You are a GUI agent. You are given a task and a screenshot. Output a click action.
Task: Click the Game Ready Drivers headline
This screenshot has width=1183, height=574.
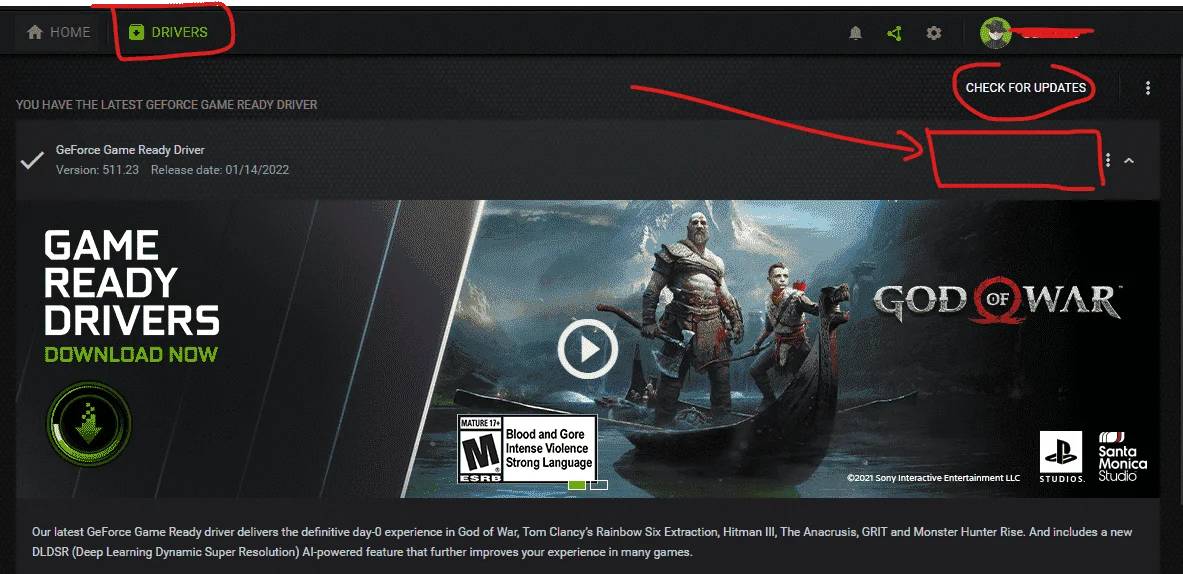click(x=131, y=283)
